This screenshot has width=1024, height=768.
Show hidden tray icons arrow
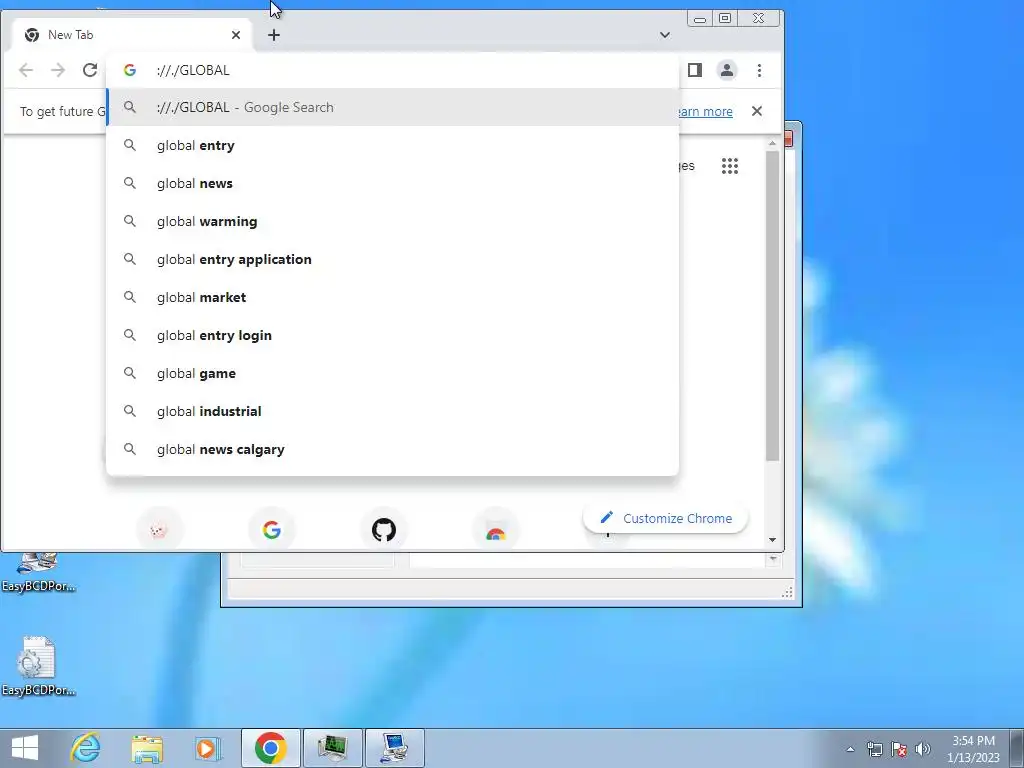(850, 749)
